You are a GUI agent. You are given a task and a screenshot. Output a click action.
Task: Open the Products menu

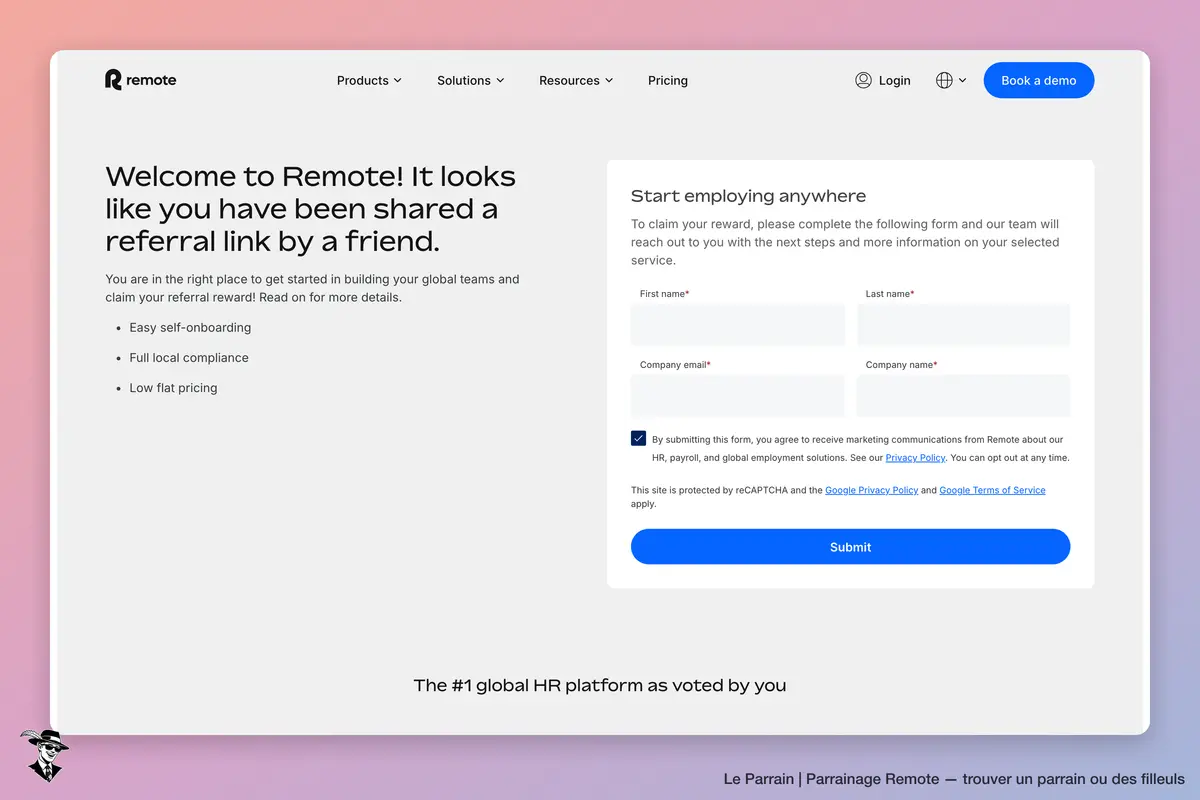click(369, 80)
